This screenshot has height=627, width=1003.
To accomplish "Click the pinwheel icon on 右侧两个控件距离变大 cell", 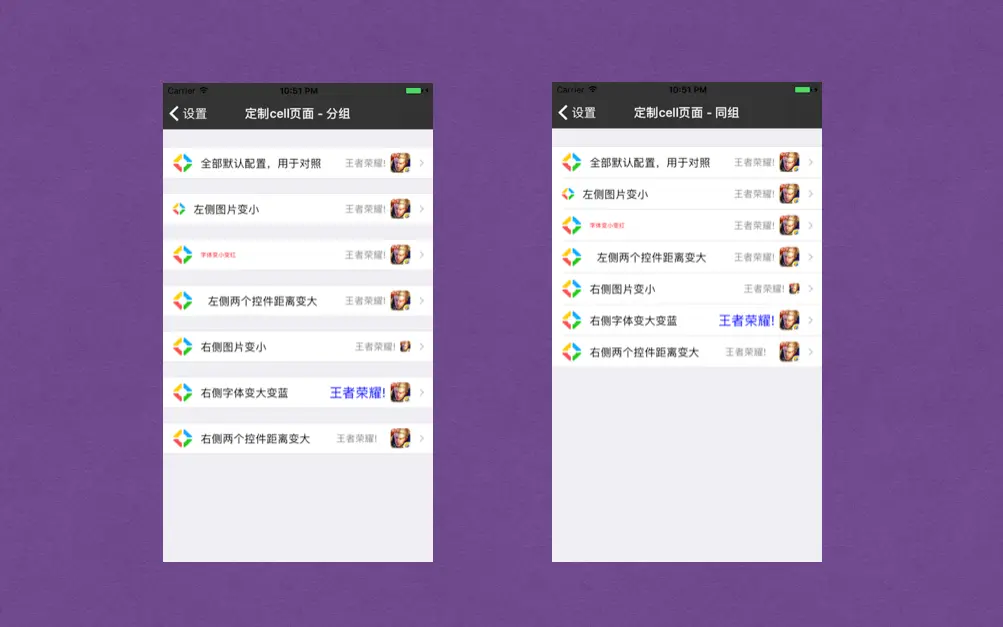I will (x=184, y=438).
